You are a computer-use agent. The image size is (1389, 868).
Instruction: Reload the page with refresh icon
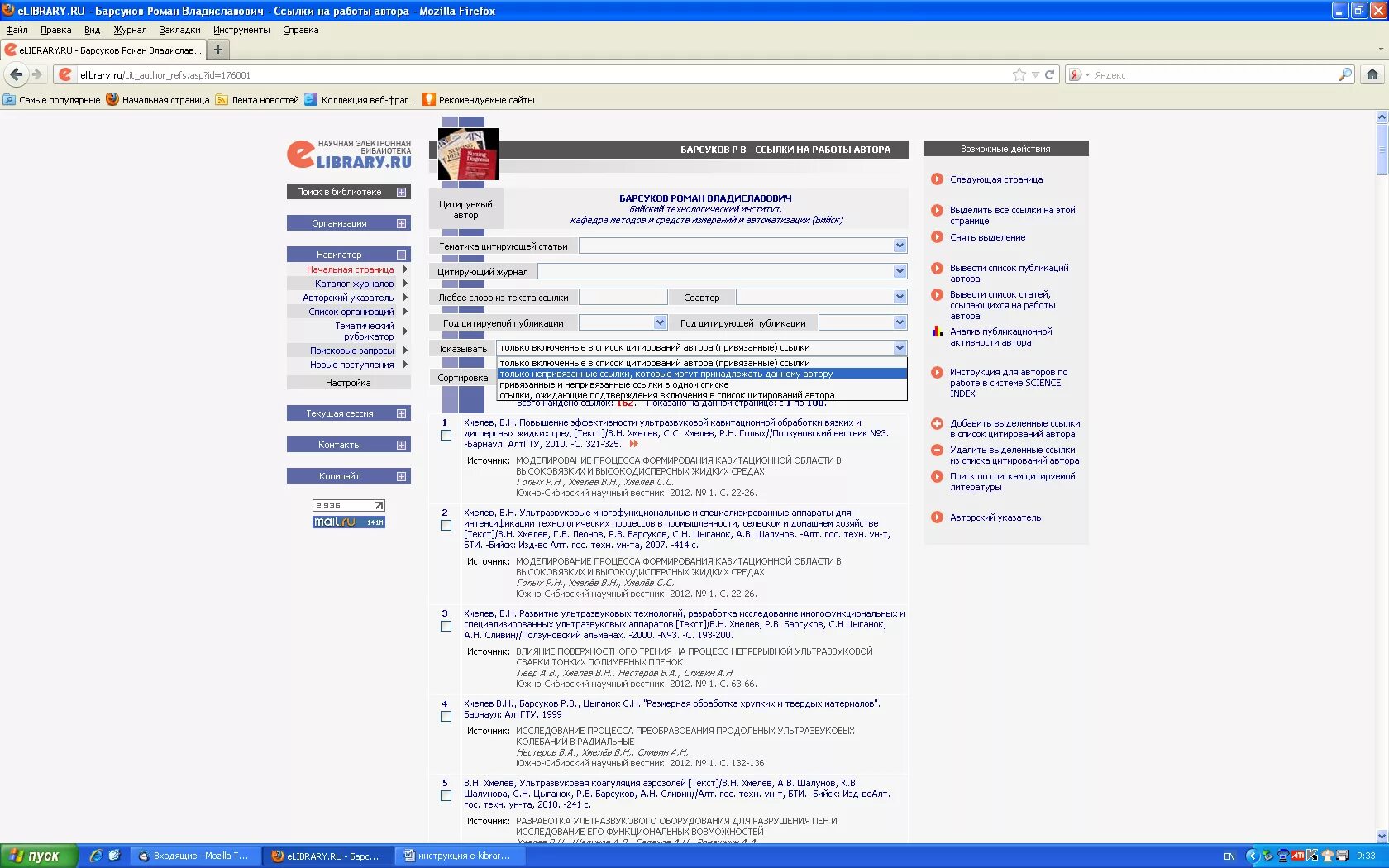pyautogui.click(x=1049, y=74)
